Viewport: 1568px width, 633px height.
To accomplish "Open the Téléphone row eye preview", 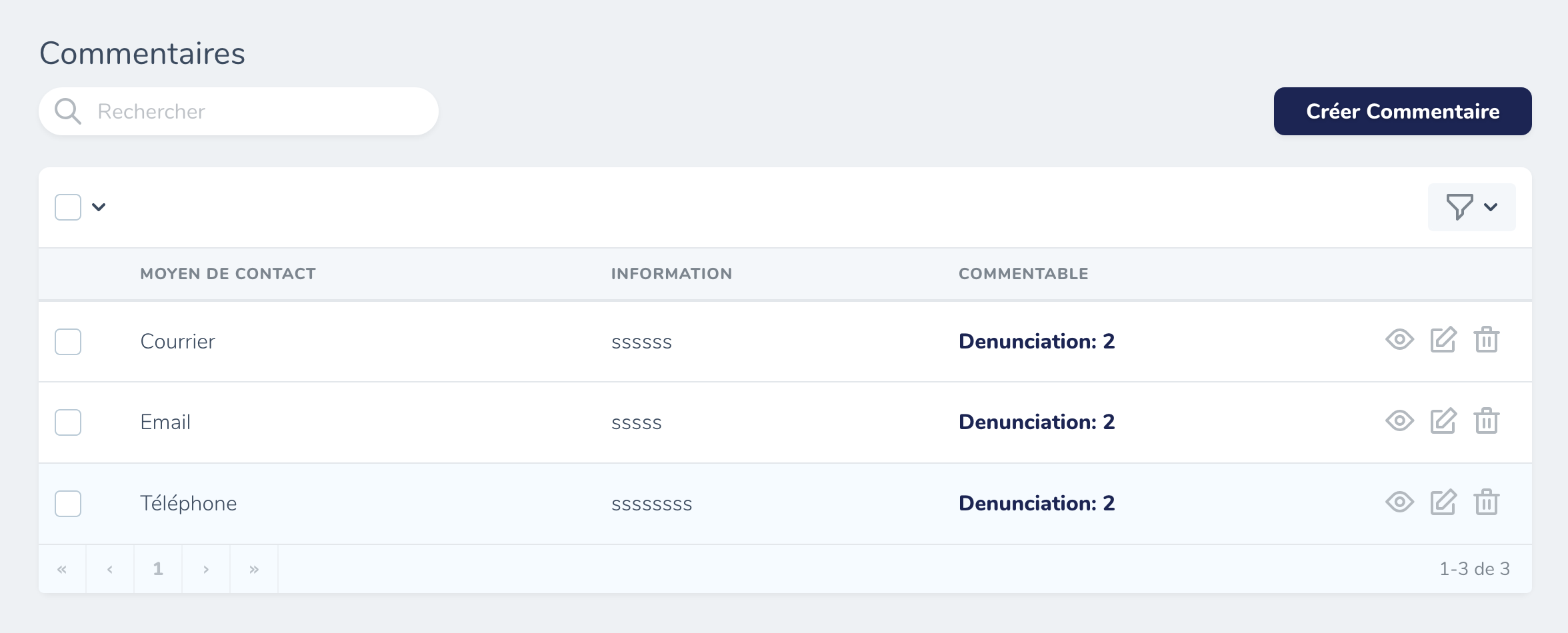I will (1399, 503).
